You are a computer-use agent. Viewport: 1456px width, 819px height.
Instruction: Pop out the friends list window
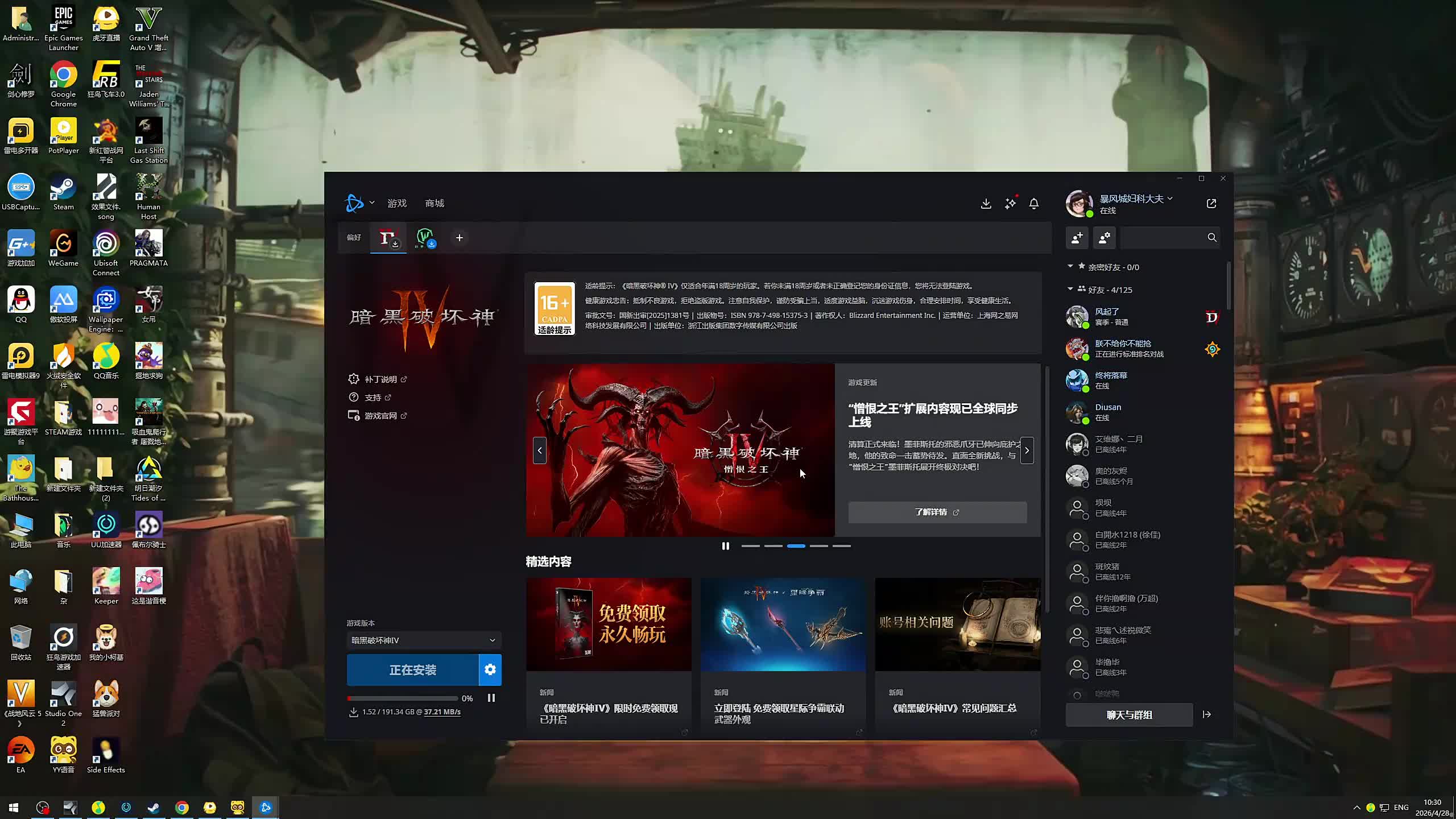click(x=1211, y=204)
